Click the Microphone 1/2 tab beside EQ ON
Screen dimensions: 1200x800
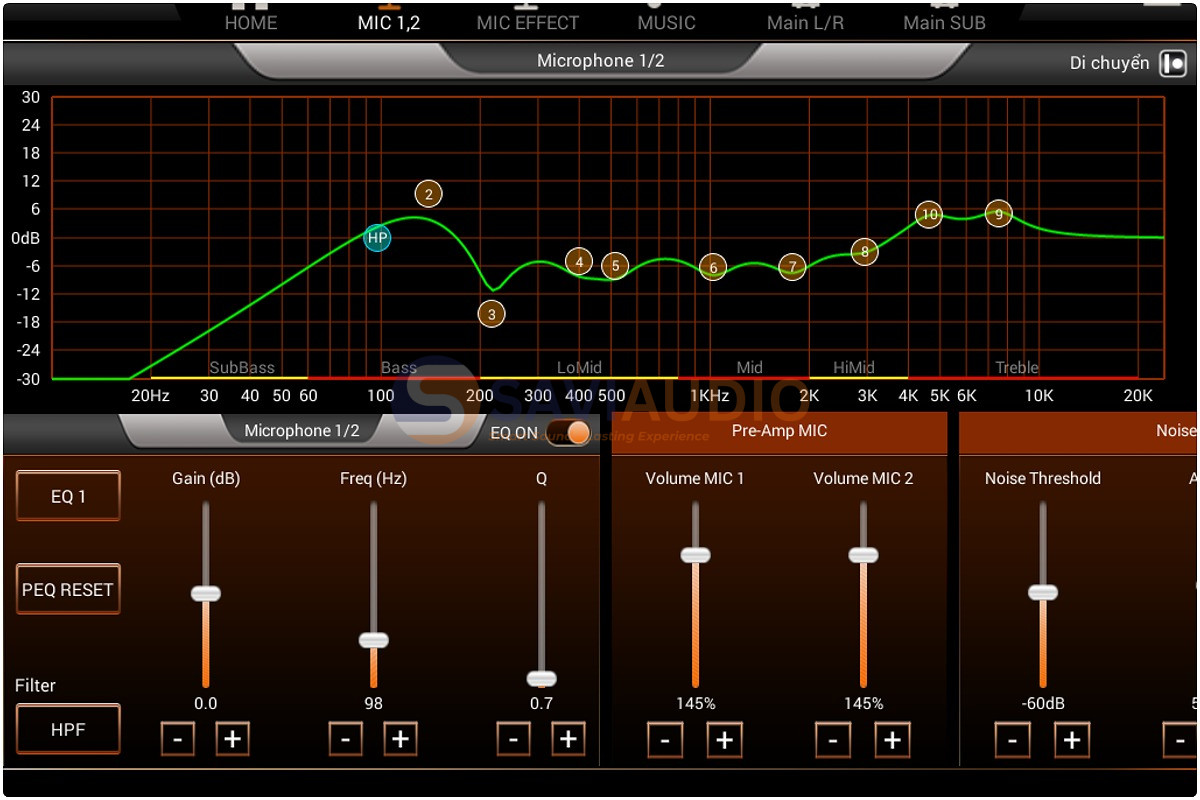[302, 431]
